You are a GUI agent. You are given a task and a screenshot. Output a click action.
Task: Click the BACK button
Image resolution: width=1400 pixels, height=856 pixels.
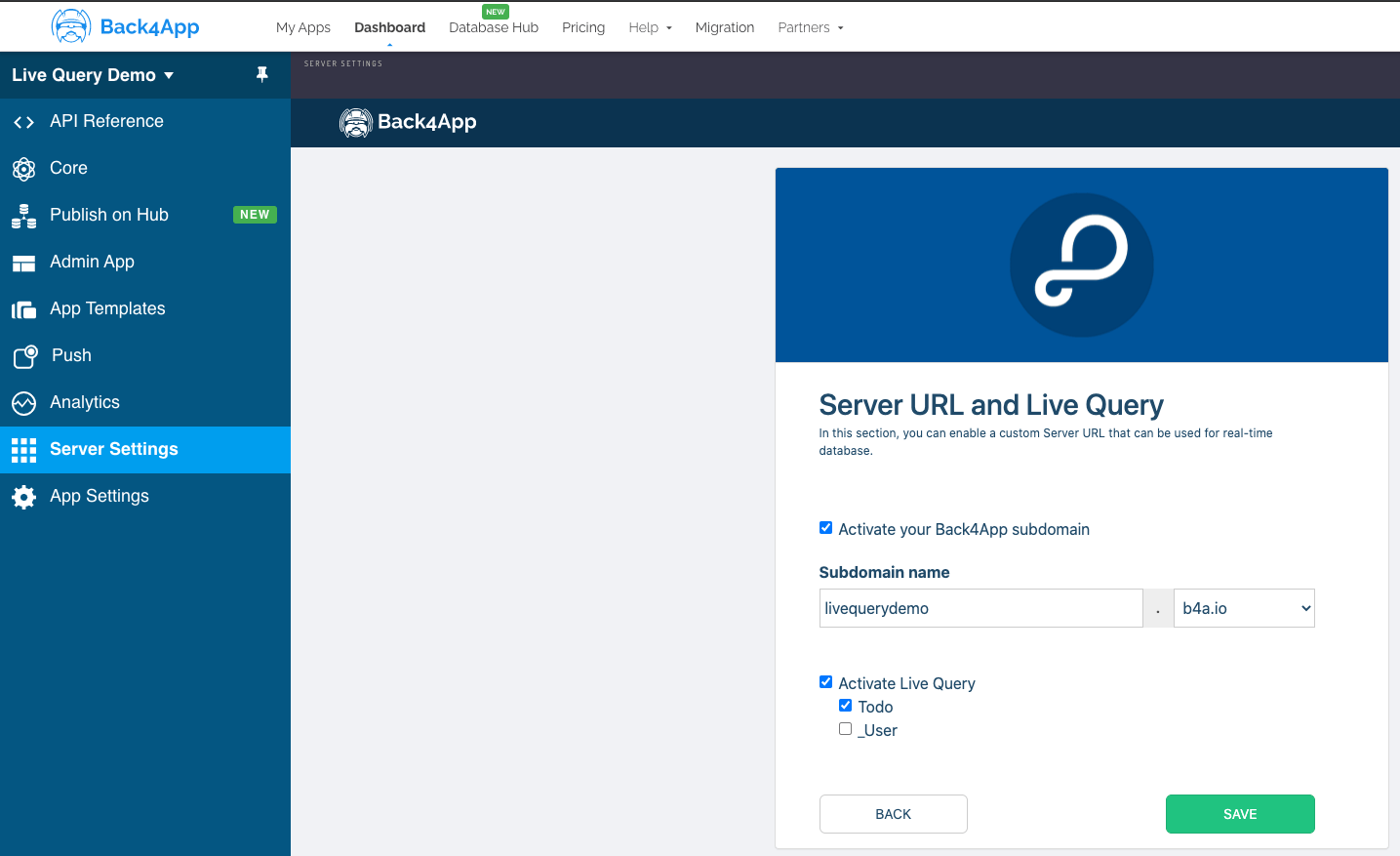pos(893,813)
